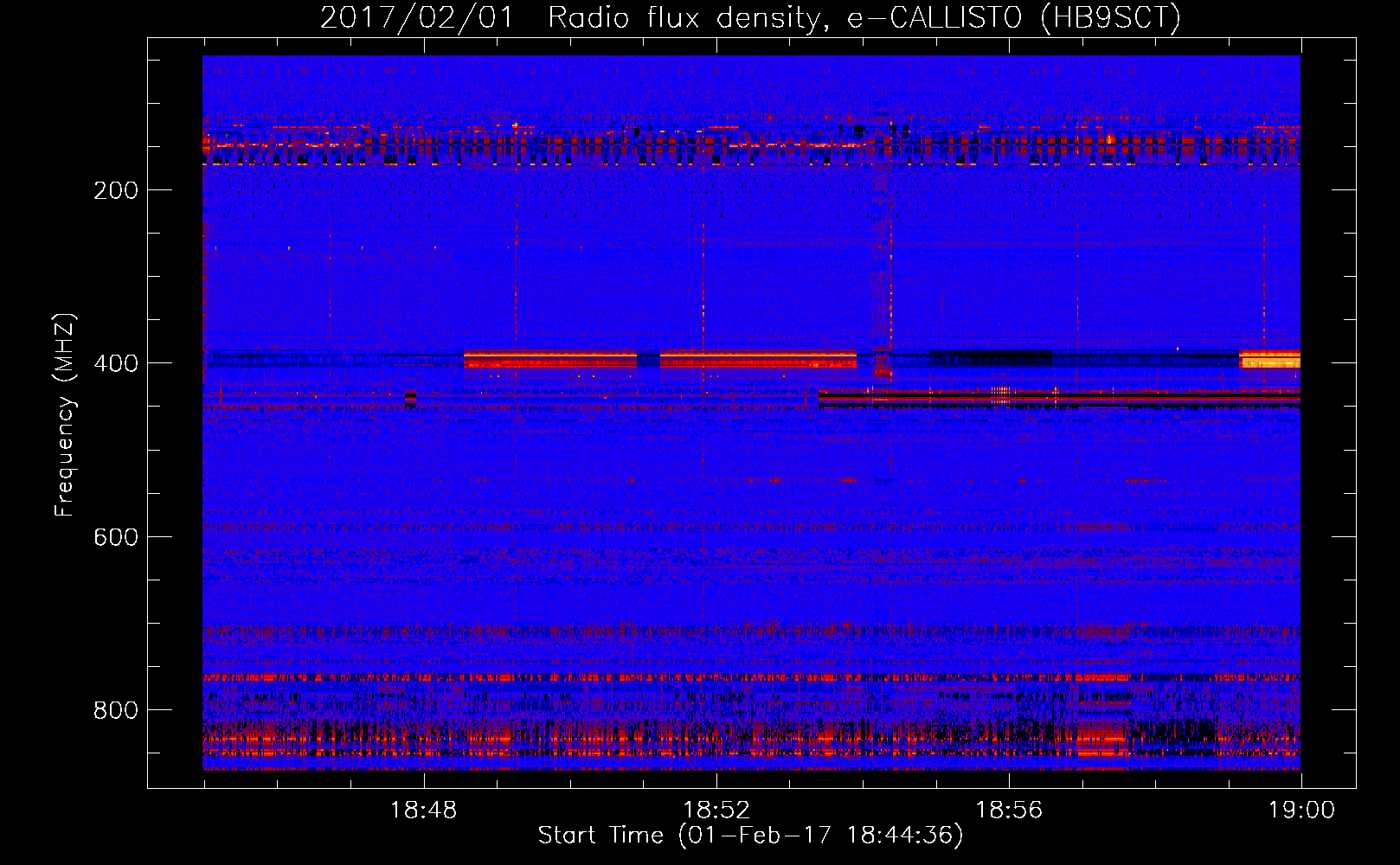Click the 200 frequency tick label
This screenshot has width=1400, height=865.
tap(116, 190)
